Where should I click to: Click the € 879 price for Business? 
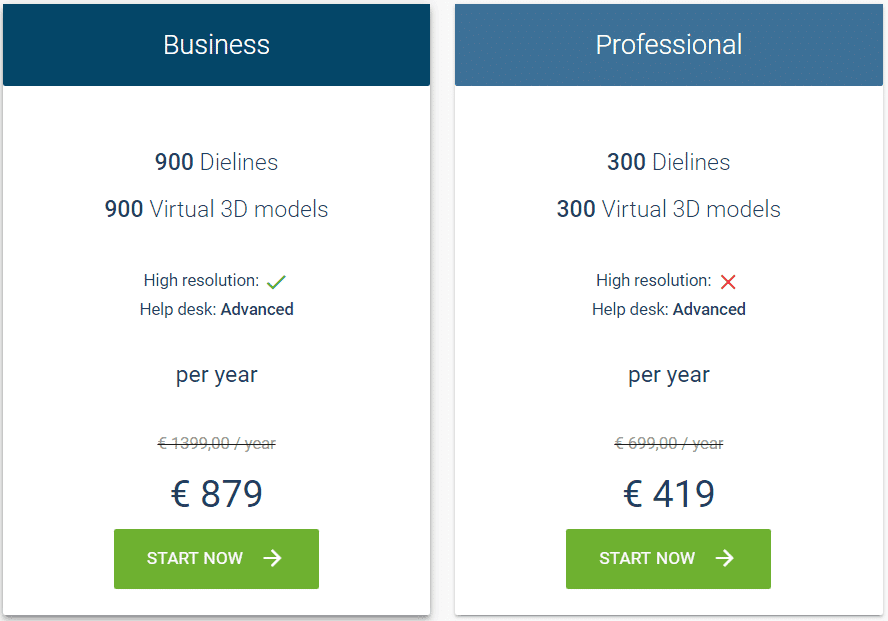point(216,492)
